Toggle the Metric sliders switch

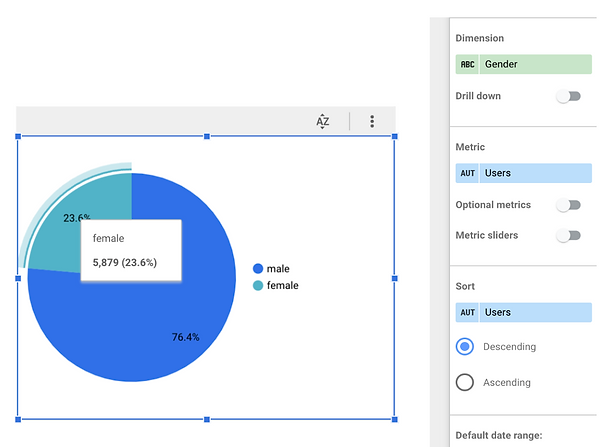(x=568, y=236)
